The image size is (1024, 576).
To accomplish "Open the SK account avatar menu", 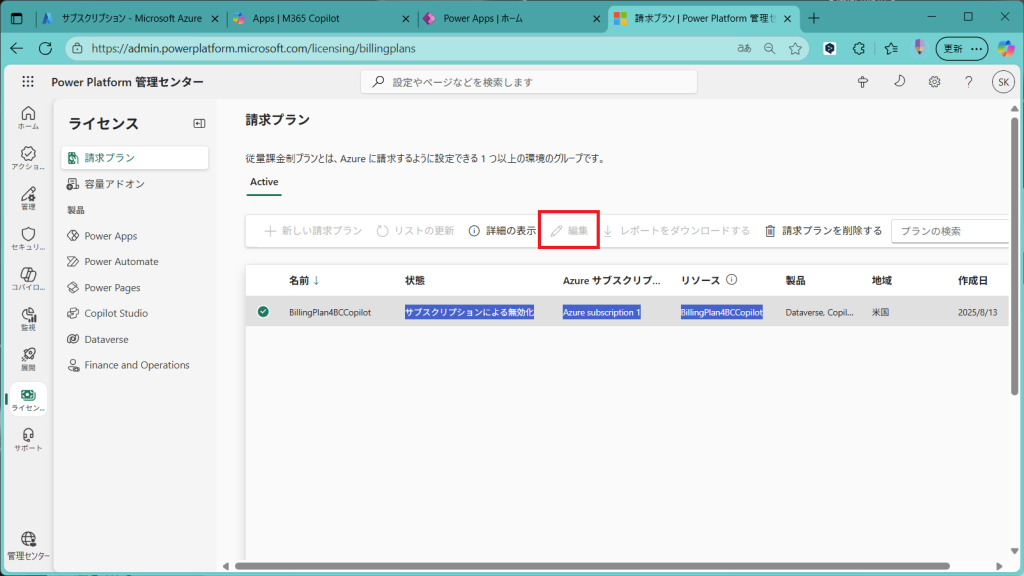I will point(1003,82).
